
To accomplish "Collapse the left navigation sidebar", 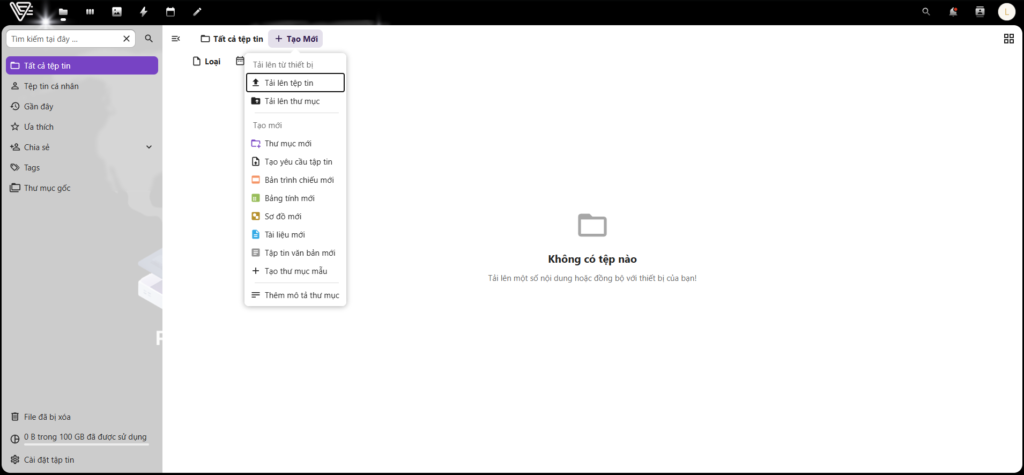I will [x=176, y=39].
